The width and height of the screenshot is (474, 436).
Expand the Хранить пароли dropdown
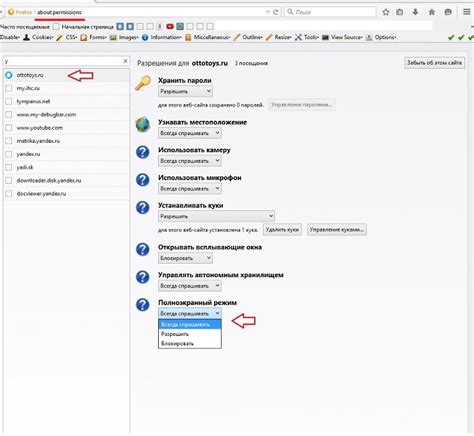tap(185, 91)
